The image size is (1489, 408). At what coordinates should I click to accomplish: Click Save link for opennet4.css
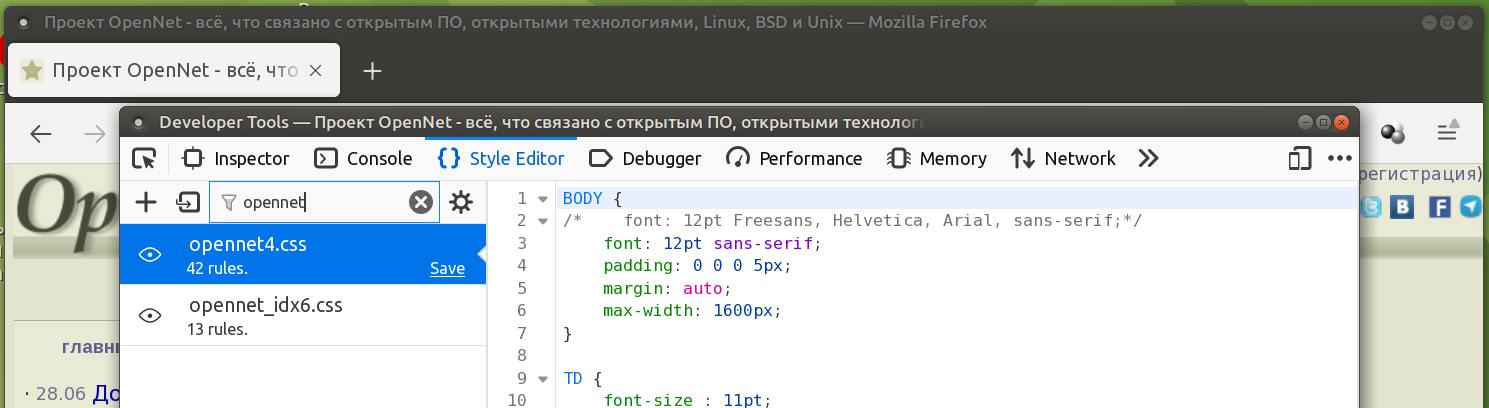[x=447, y=268]
